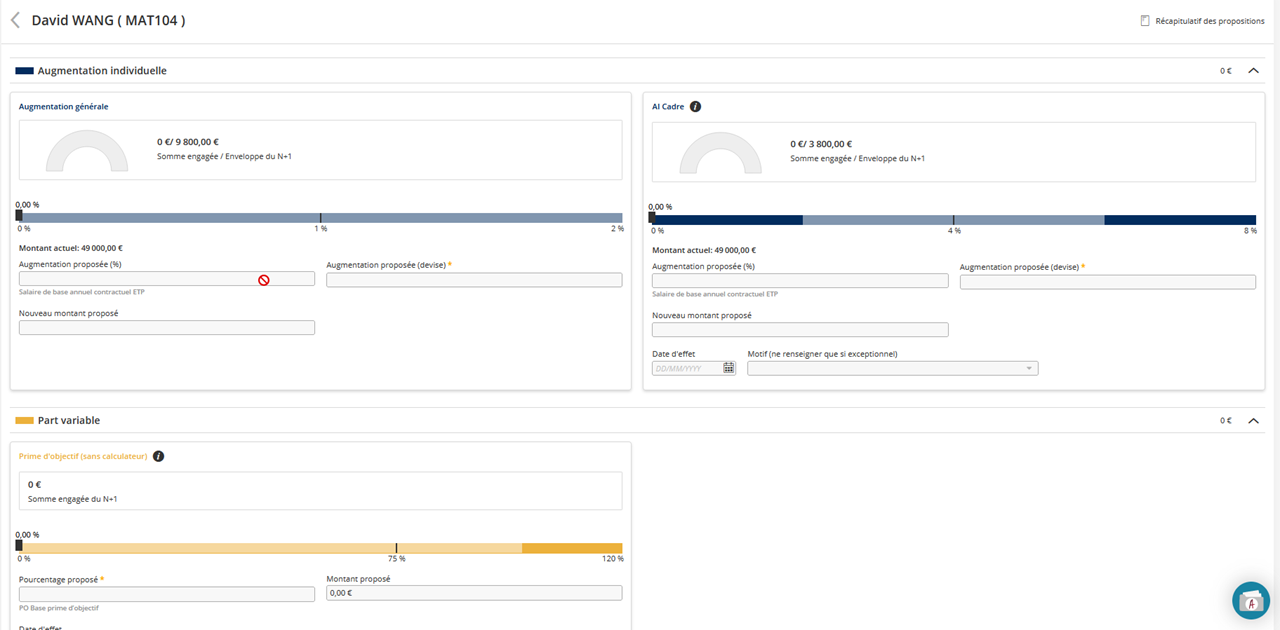The image size is (1280, 630).
Task: Click the Montant proposé field showing 0,00 €
Action: click(x=474, y=593)
